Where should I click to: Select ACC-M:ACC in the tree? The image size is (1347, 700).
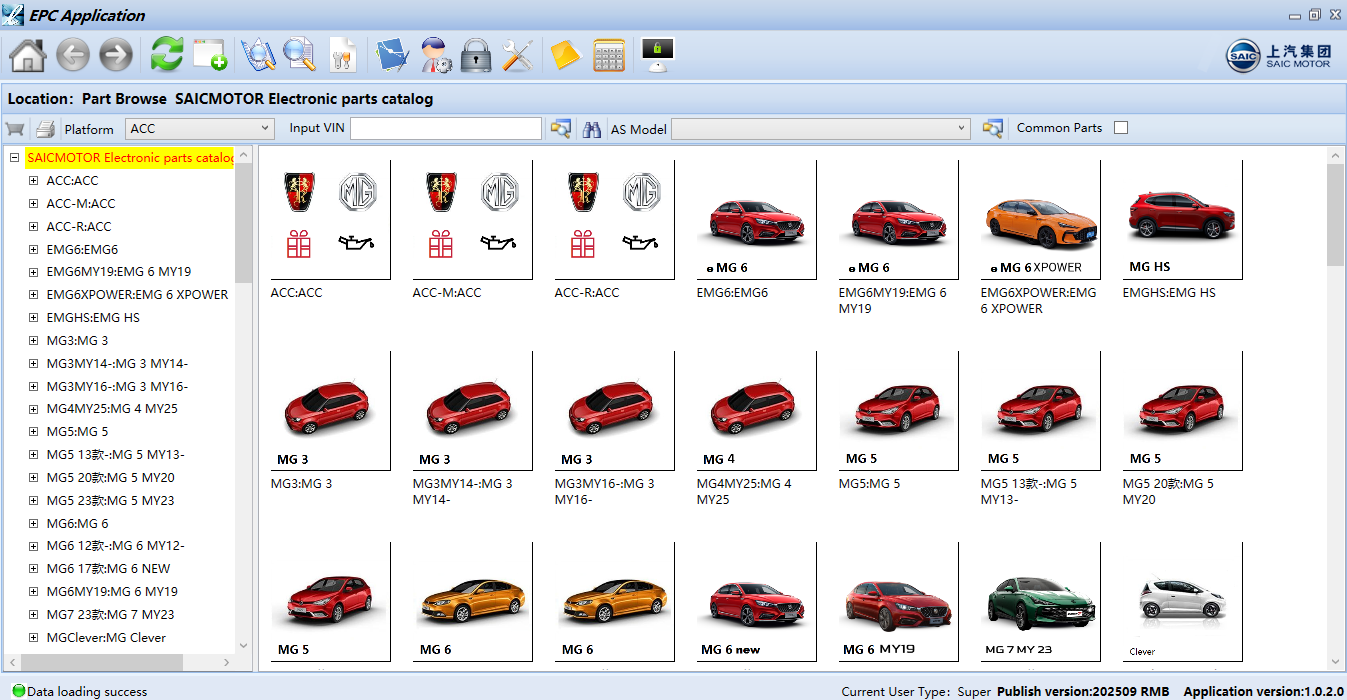81,203
